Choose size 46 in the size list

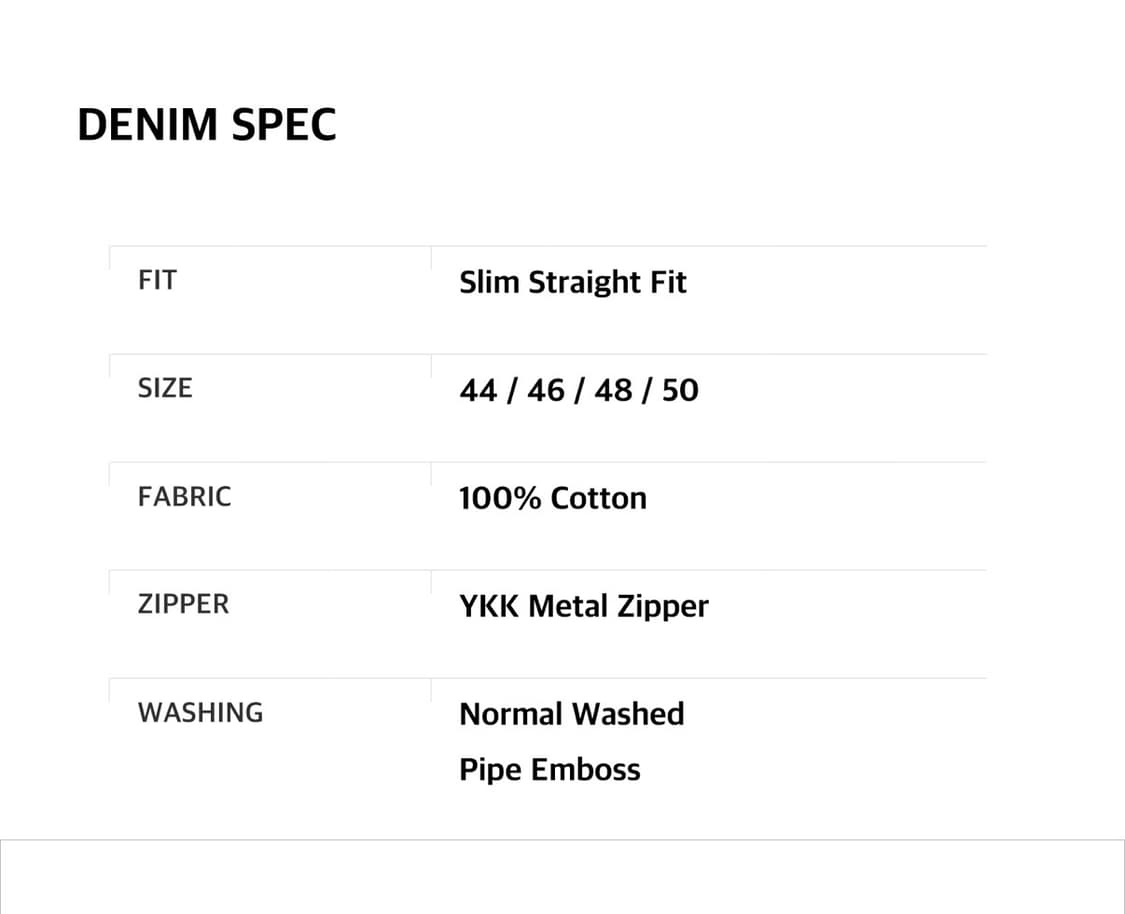[545, 390]
